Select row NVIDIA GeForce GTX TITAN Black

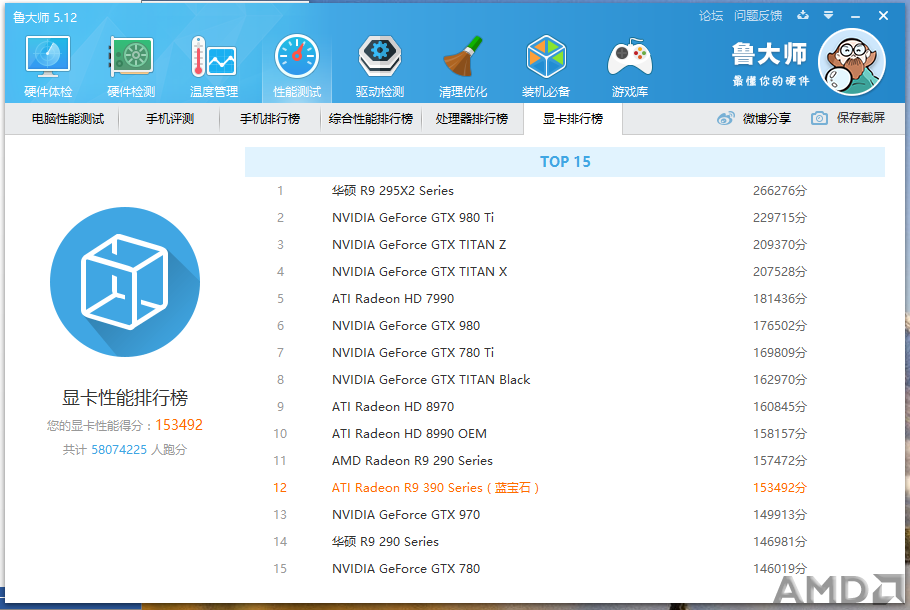tap(565, 380)
